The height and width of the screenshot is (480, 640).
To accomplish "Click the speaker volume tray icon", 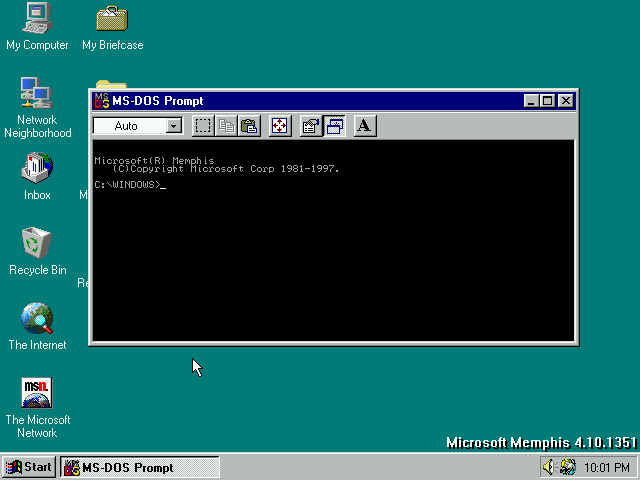I will [x=549, y=467].
